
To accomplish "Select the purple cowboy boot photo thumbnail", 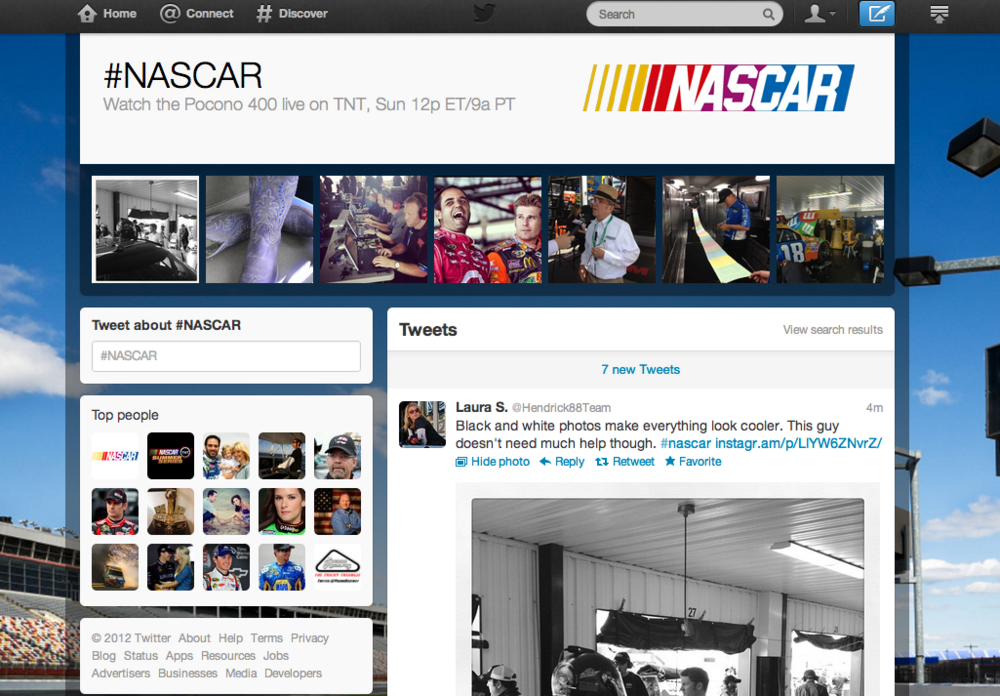I will tap(259, 230).
